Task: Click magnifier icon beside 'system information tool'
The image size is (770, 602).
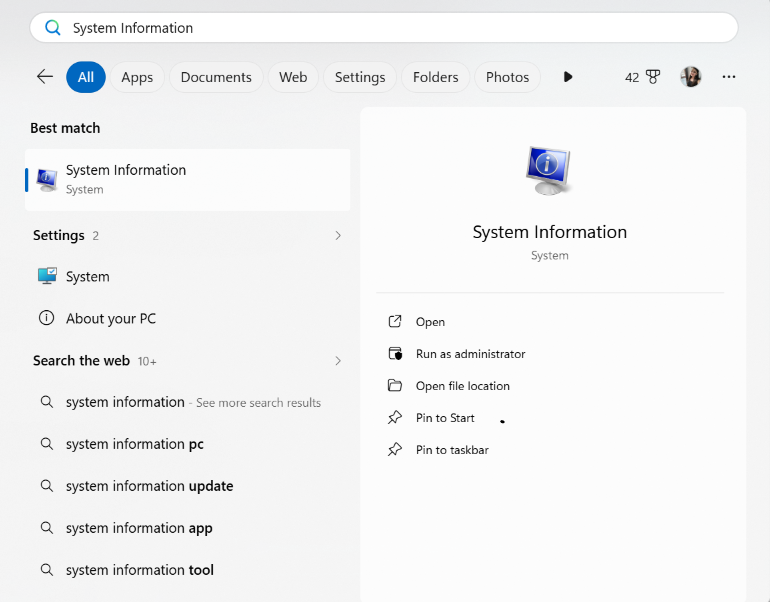Action: point(47,570)
